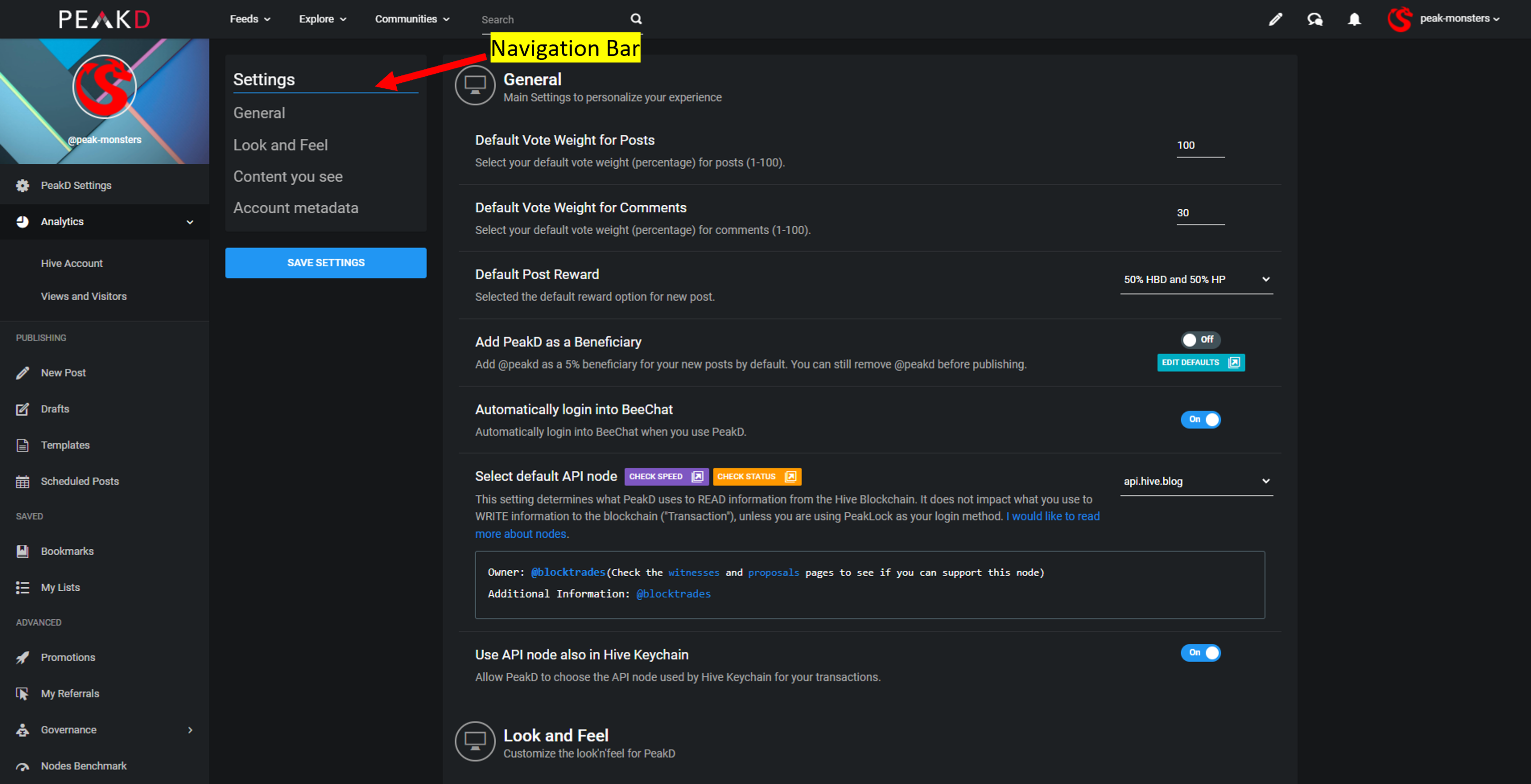Image resolution: width=1531 pixels, height=784 pixels.
Task: Click the General section monitor icon
Action: tap(475, 85)
